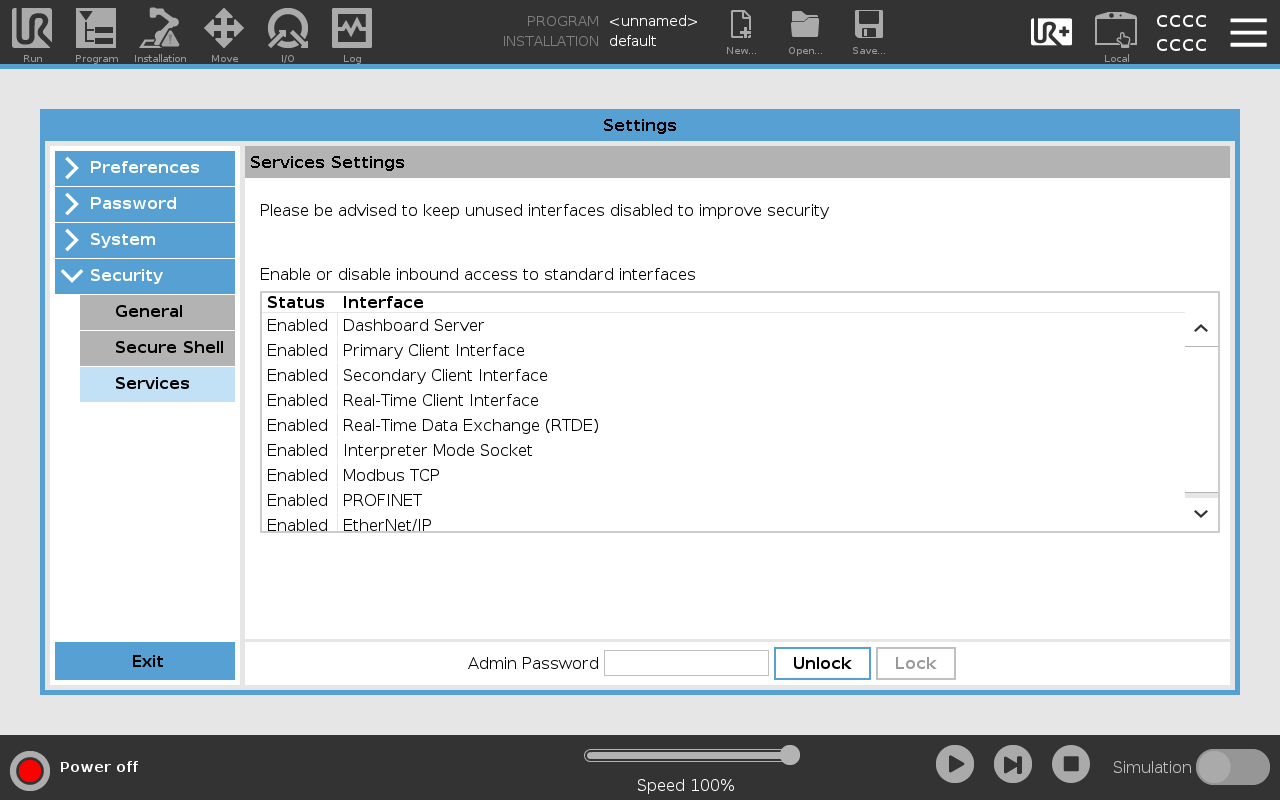Image resolution: width=1280 pixels, height=800 pixels.
Task: Click the New program icon
Action: coord(741,30)
